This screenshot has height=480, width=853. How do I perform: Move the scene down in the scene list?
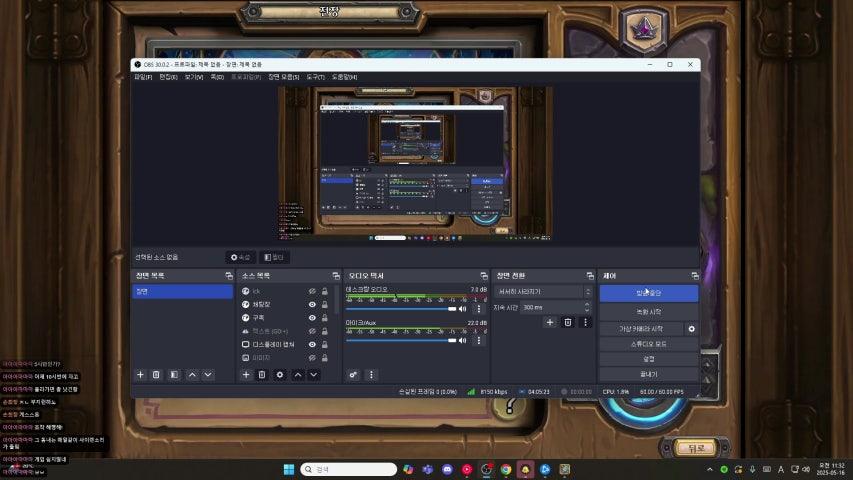click(x=208, y=375)
